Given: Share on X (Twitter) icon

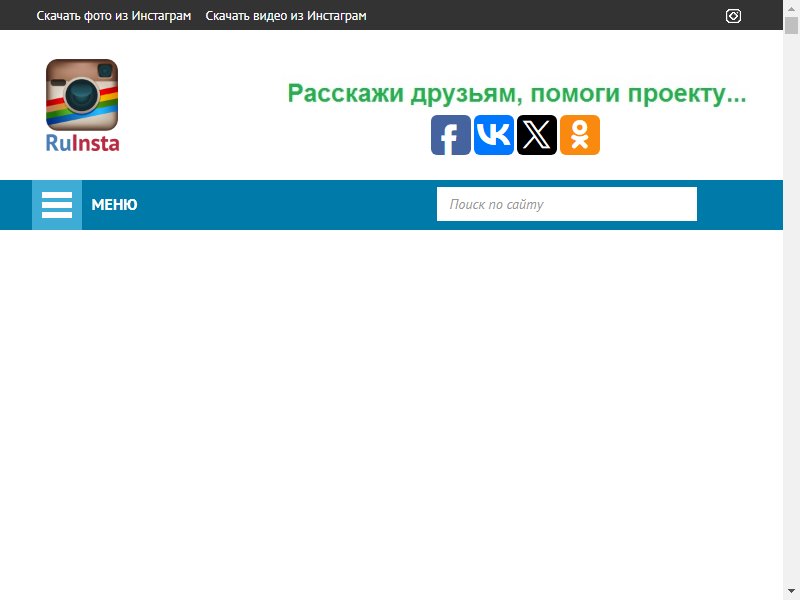Looking at the screenshot, I should (x=537, y=135).
